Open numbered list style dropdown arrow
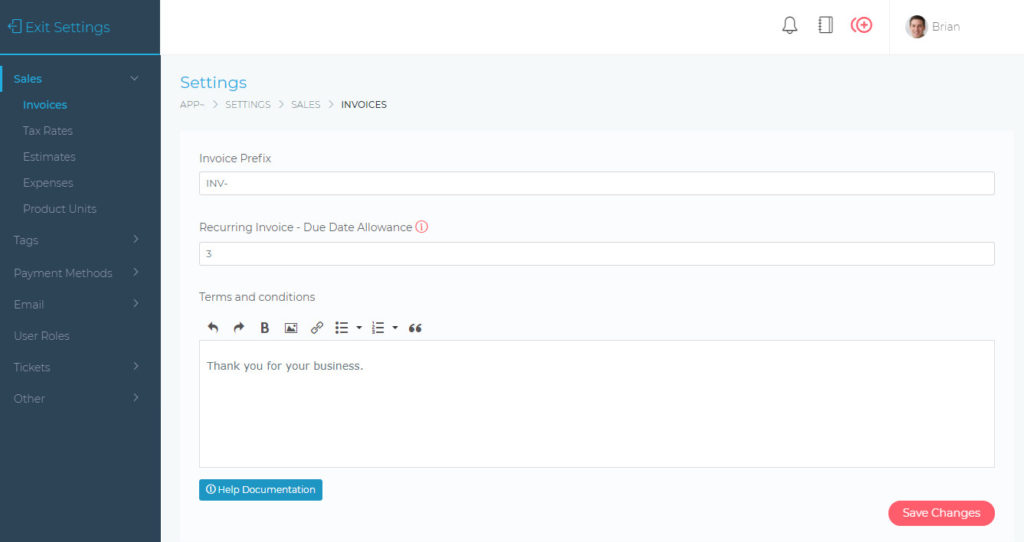1024x542 pixels. [394, 328]
